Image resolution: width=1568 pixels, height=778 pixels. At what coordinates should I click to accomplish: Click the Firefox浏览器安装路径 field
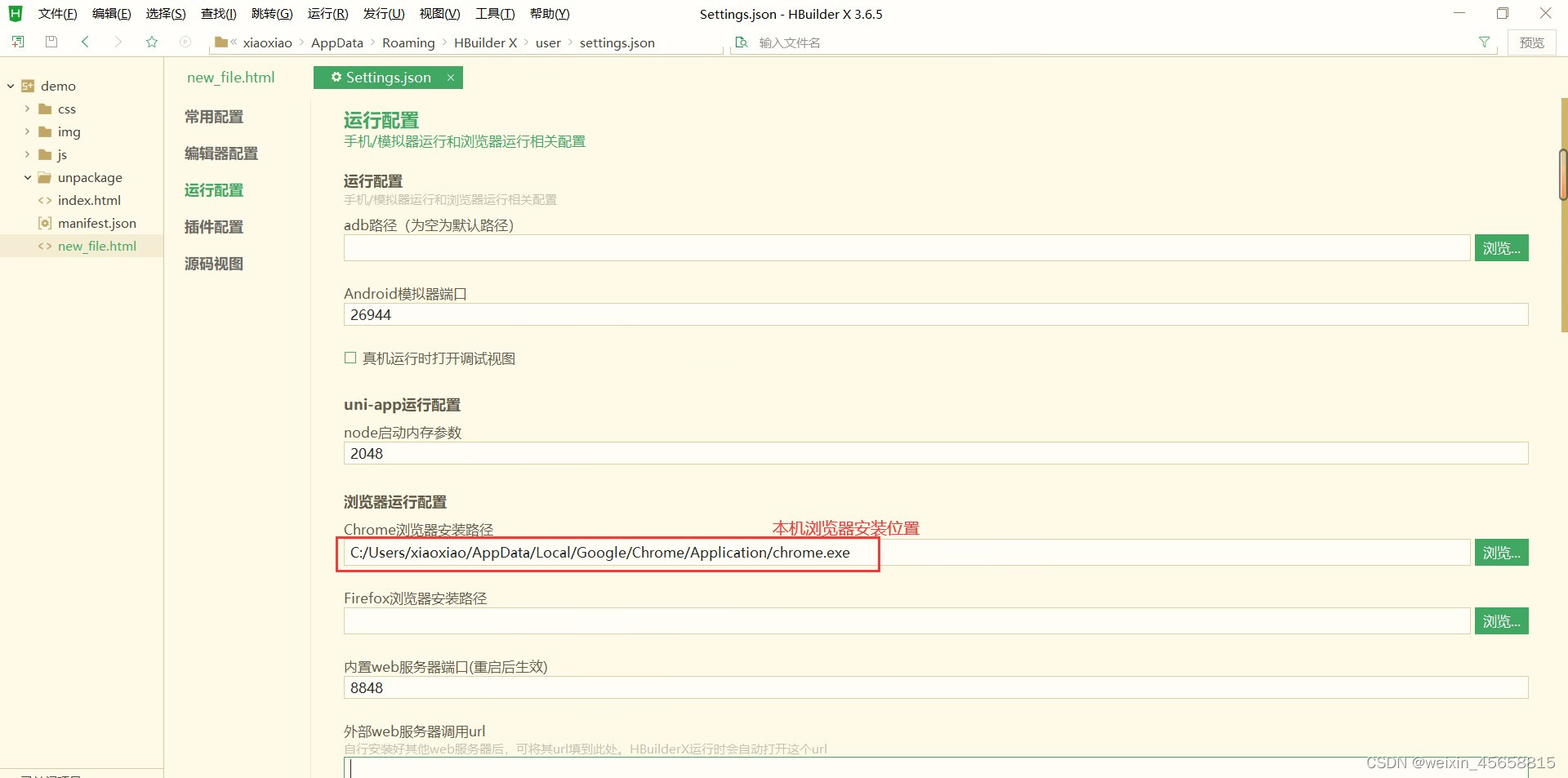(x=906, y=621)
